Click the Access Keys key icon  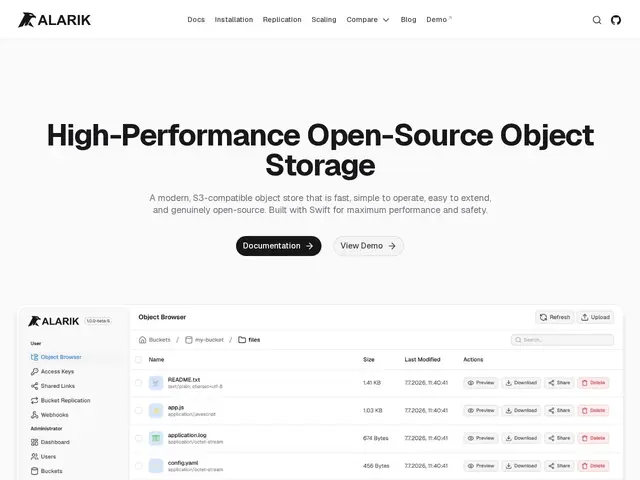(35, 371)
